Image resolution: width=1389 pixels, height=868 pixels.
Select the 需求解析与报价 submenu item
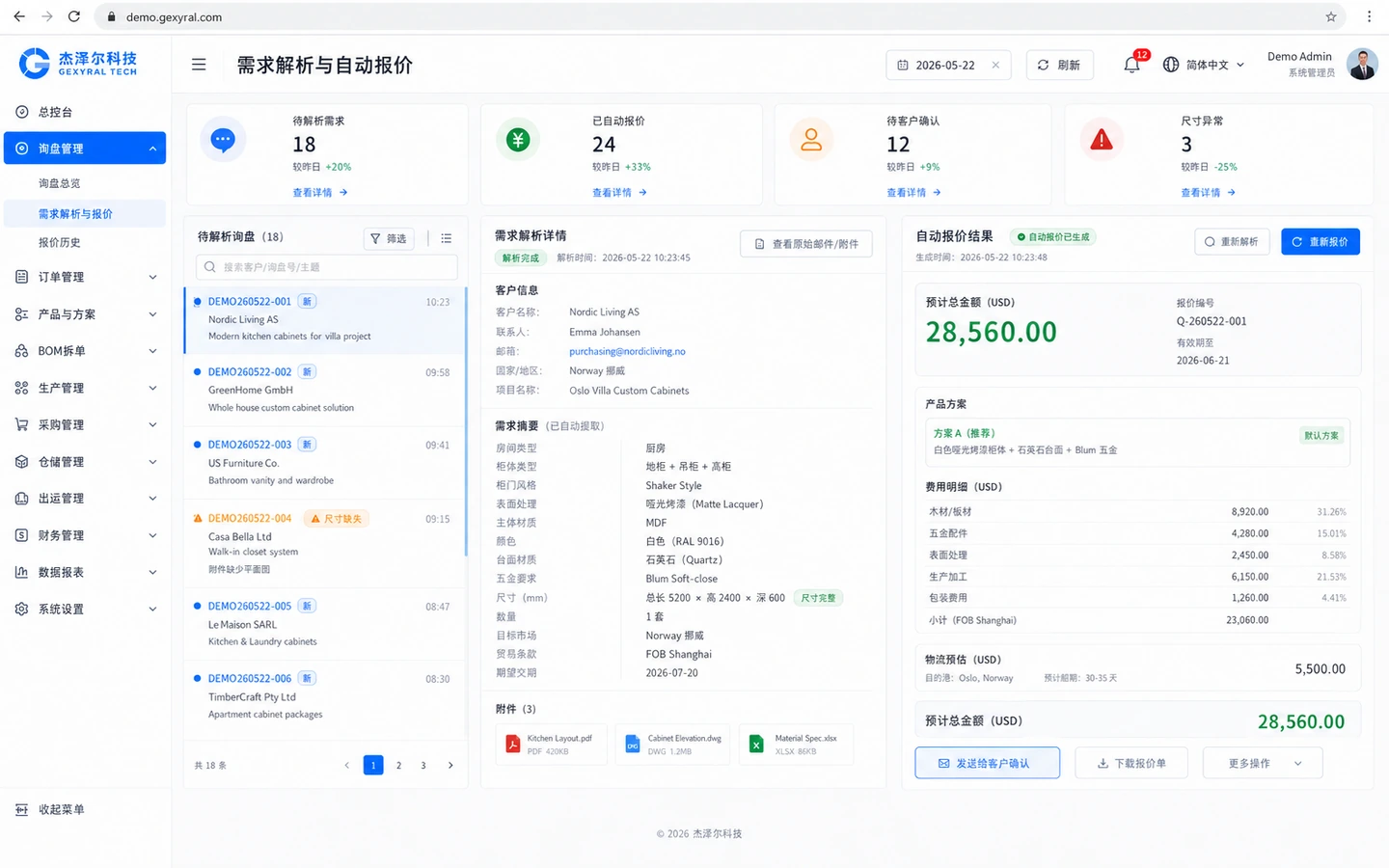[x=85, y=214]
